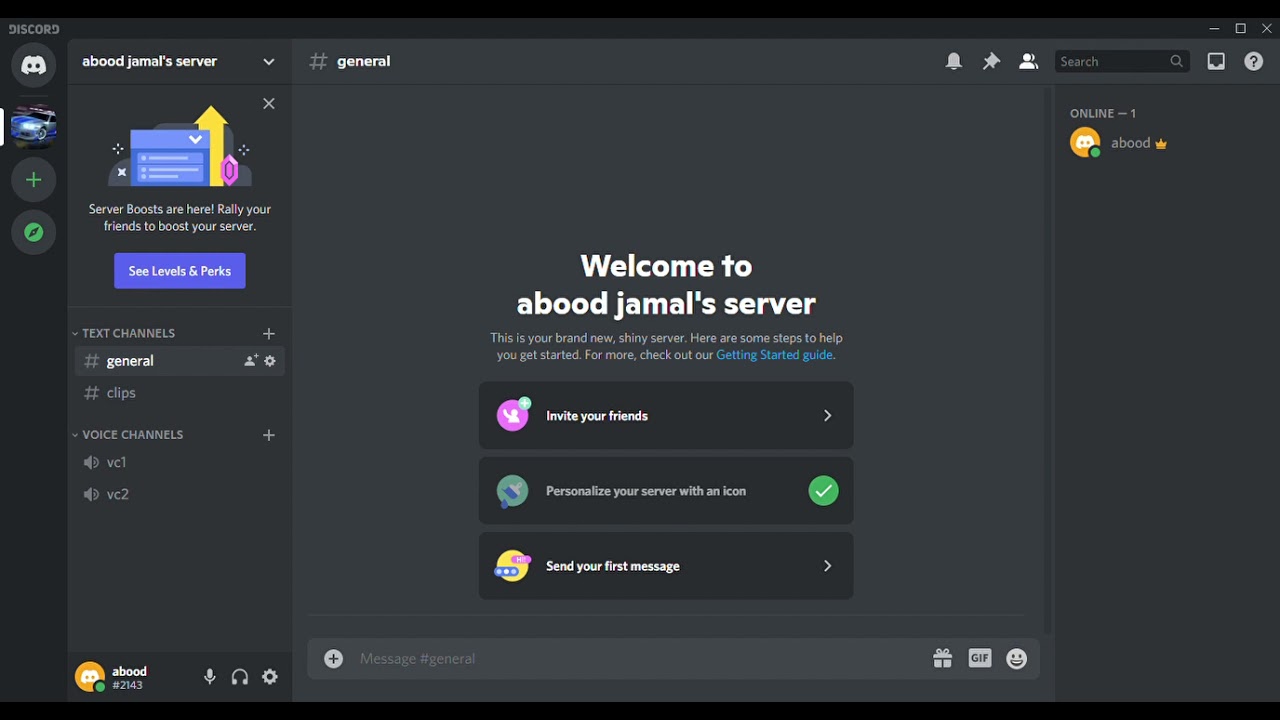The image size is (1280, 720).
Task: Open the emoji picker
Action: (x=1017, y=660)
